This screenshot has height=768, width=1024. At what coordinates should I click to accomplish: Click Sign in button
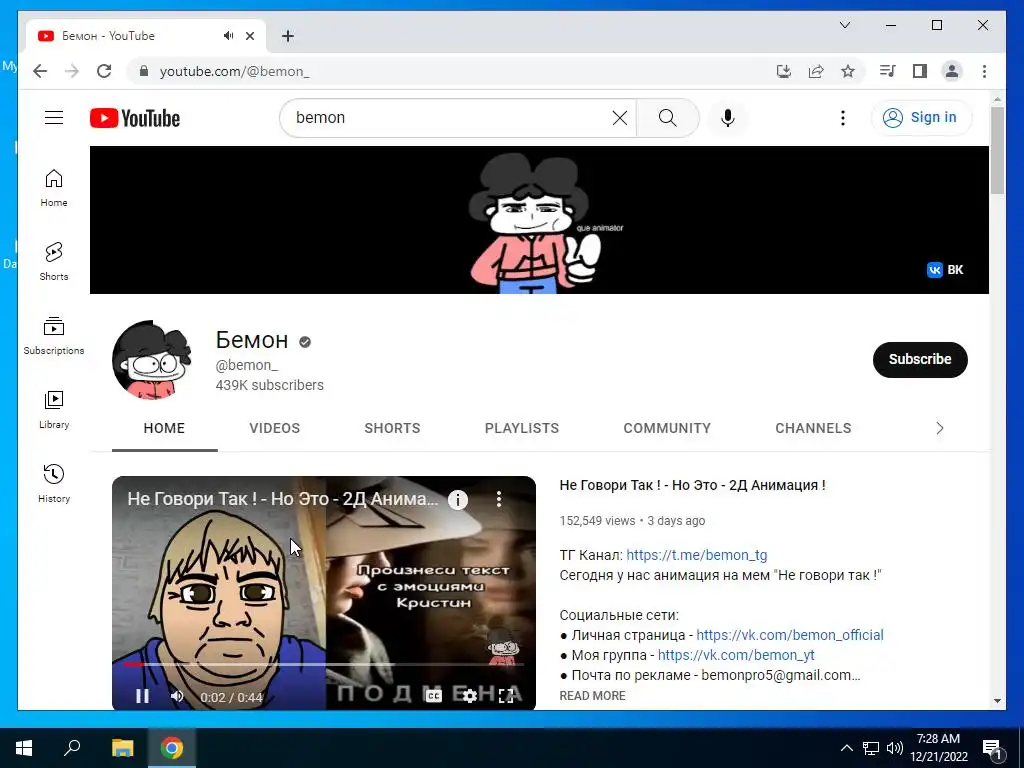point(921,118)
